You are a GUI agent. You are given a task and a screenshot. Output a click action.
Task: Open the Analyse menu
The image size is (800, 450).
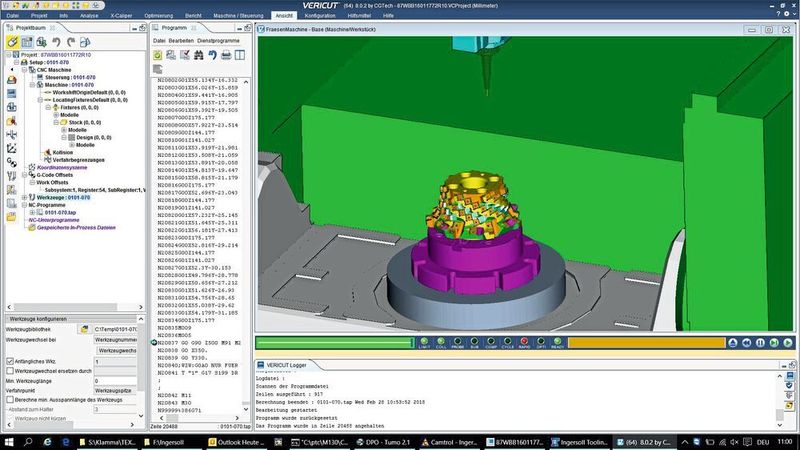pyautogui.click(x=89, y=16)
